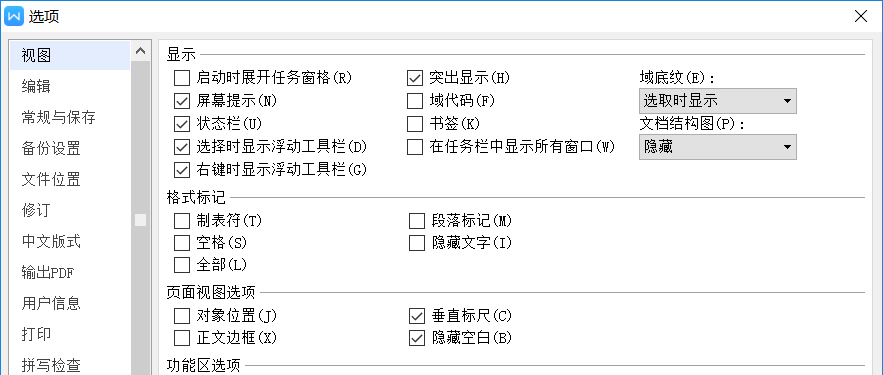Enable 启动时展开任务窗格 checkbox
The image size is (883, 375).
[x=182, y=77]
